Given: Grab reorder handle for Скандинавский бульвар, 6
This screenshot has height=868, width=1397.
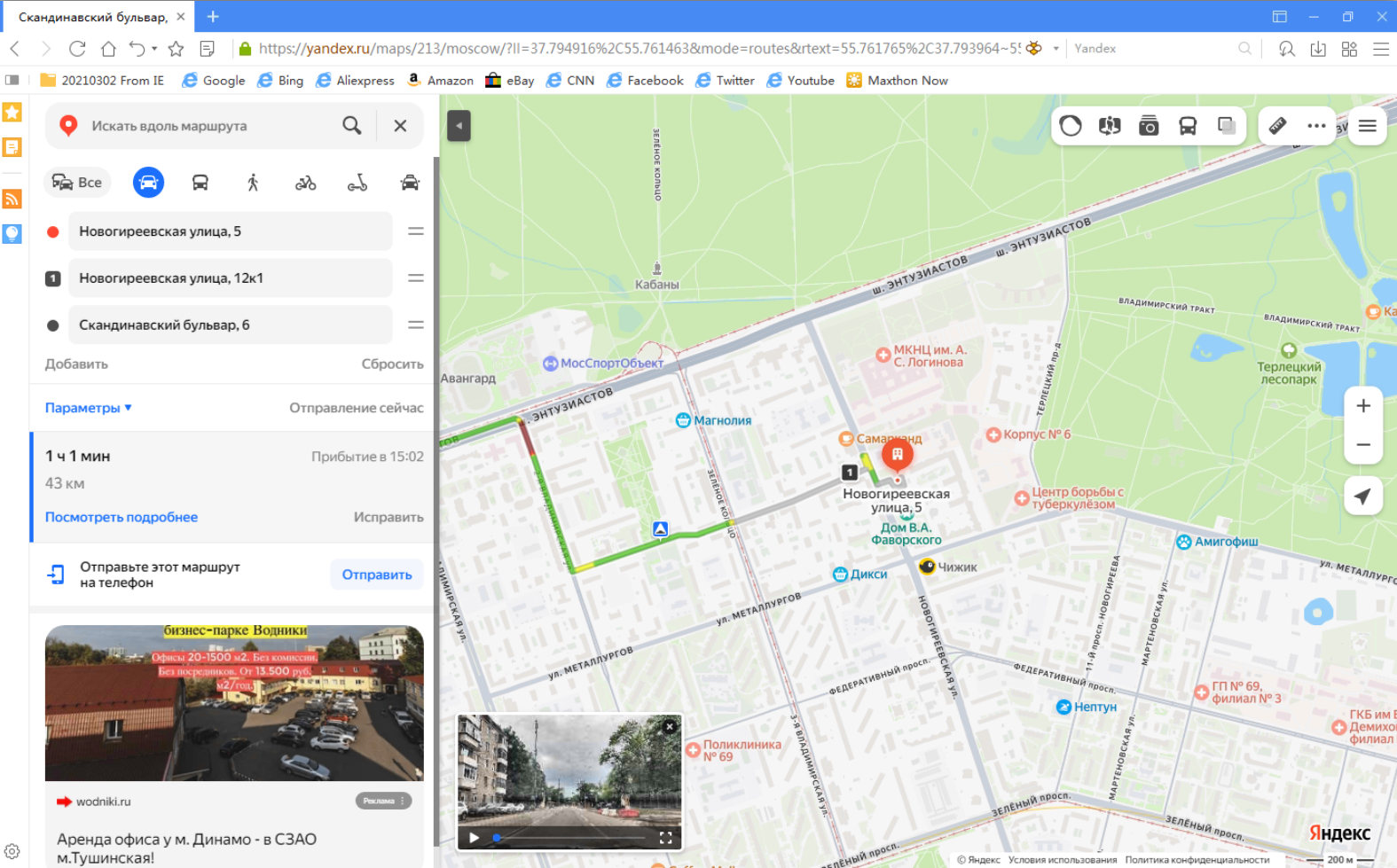Looking at the screenshot, I should click(x=415, y=325).
